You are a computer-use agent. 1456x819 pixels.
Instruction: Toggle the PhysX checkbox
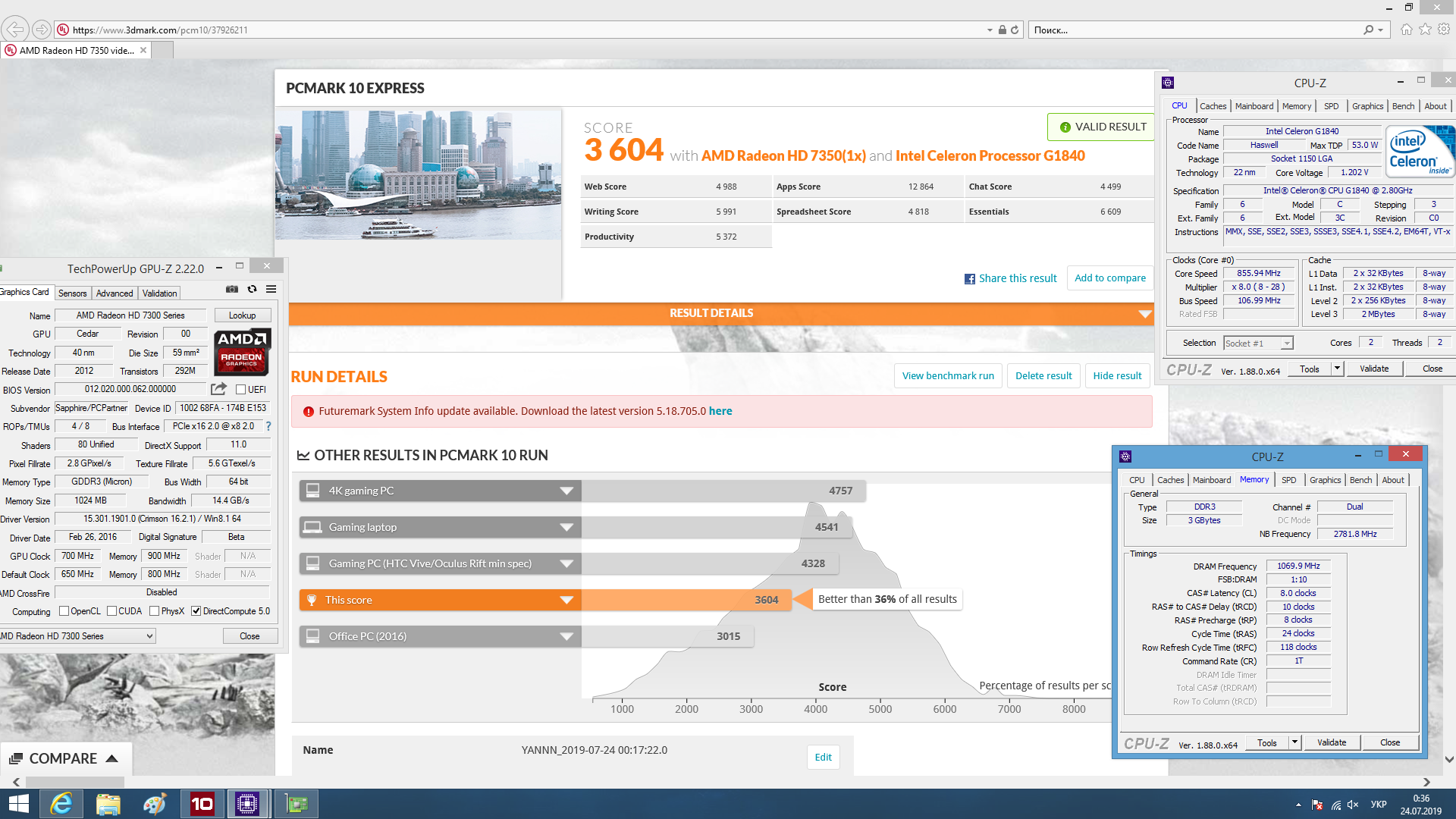point(155,611)
